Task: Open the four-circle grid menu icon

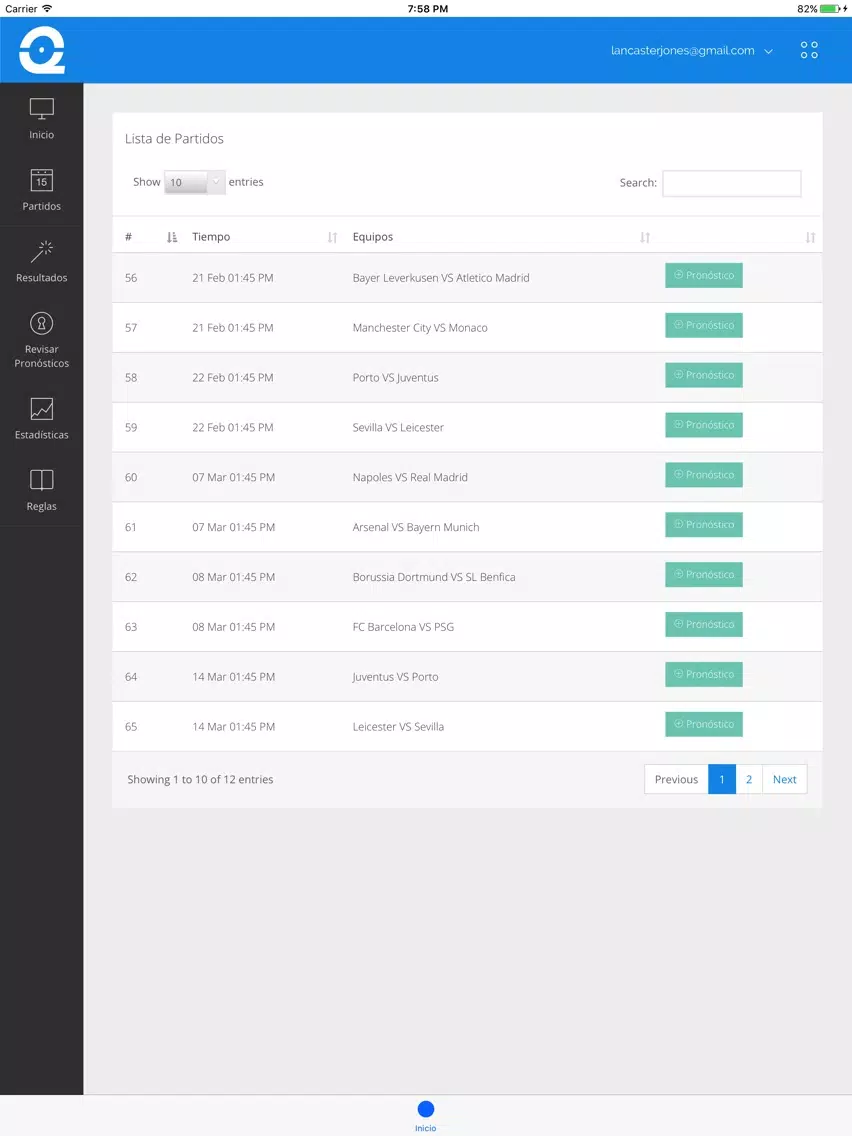Action: click(x=809, y=50)
